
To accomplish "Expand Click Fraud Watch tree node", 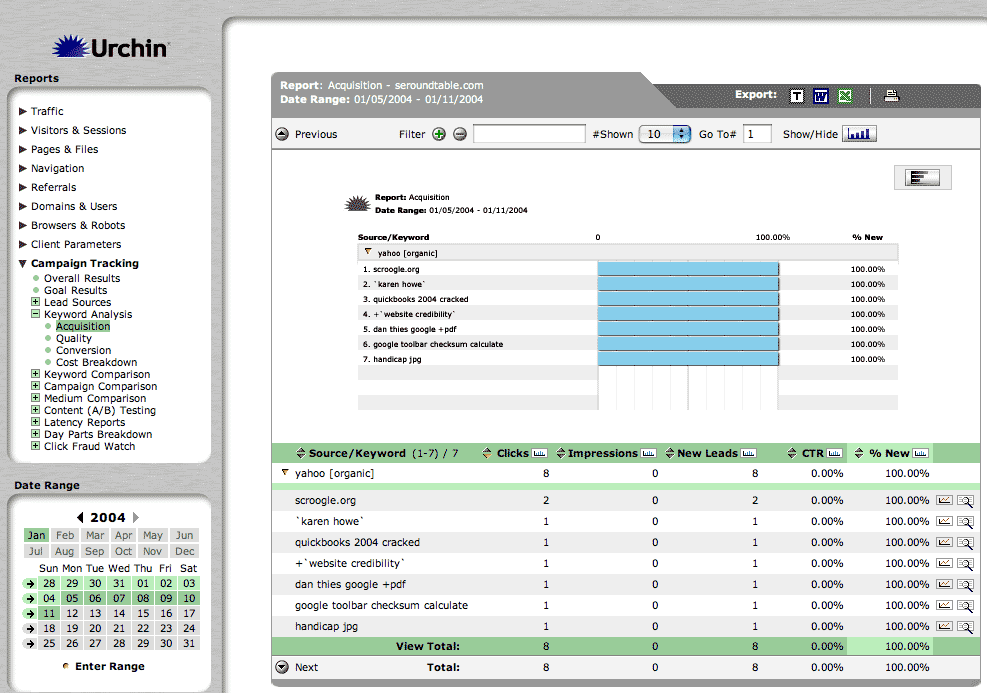I will tap(35, 446).
